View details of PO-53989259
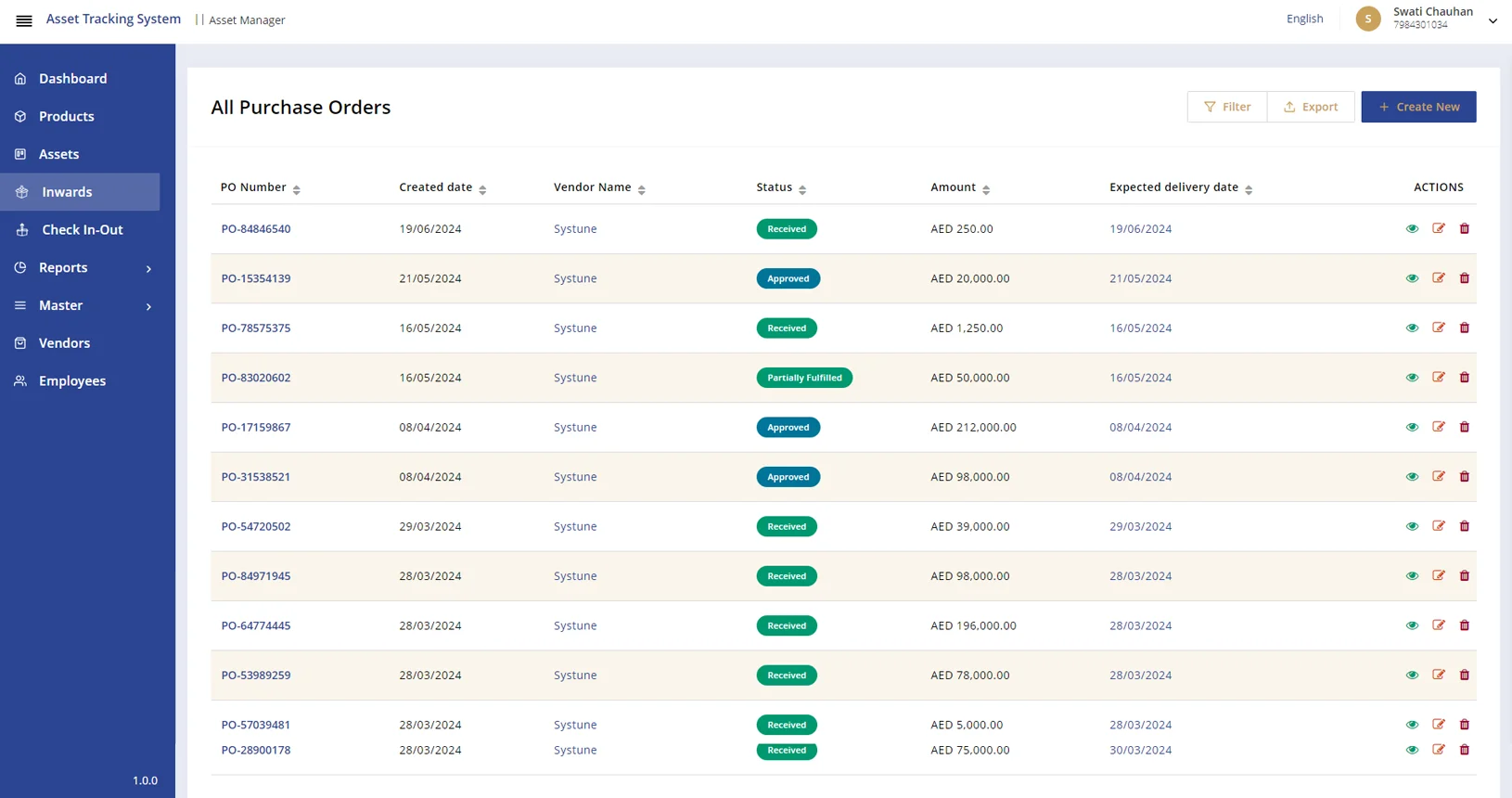 point(1412,676)
